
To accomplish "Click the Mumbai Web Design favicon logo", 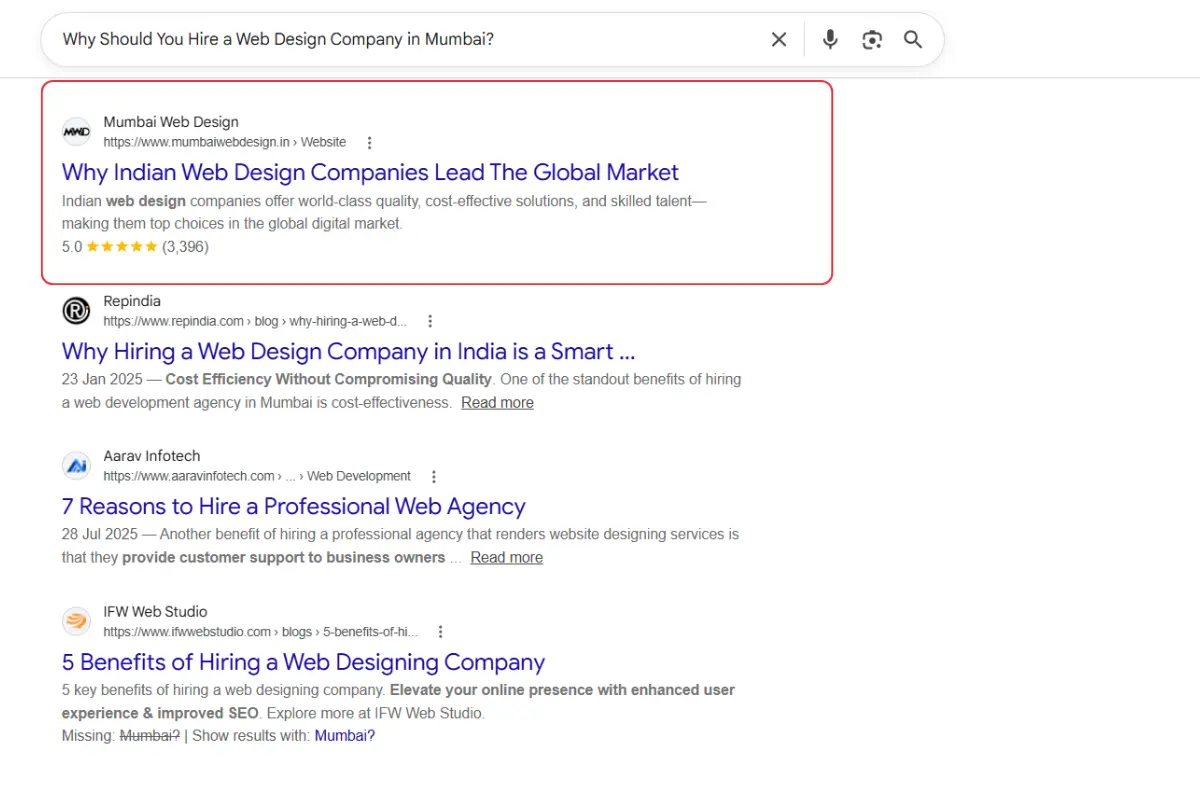I will pyautogui.click(x=76, y=132).
